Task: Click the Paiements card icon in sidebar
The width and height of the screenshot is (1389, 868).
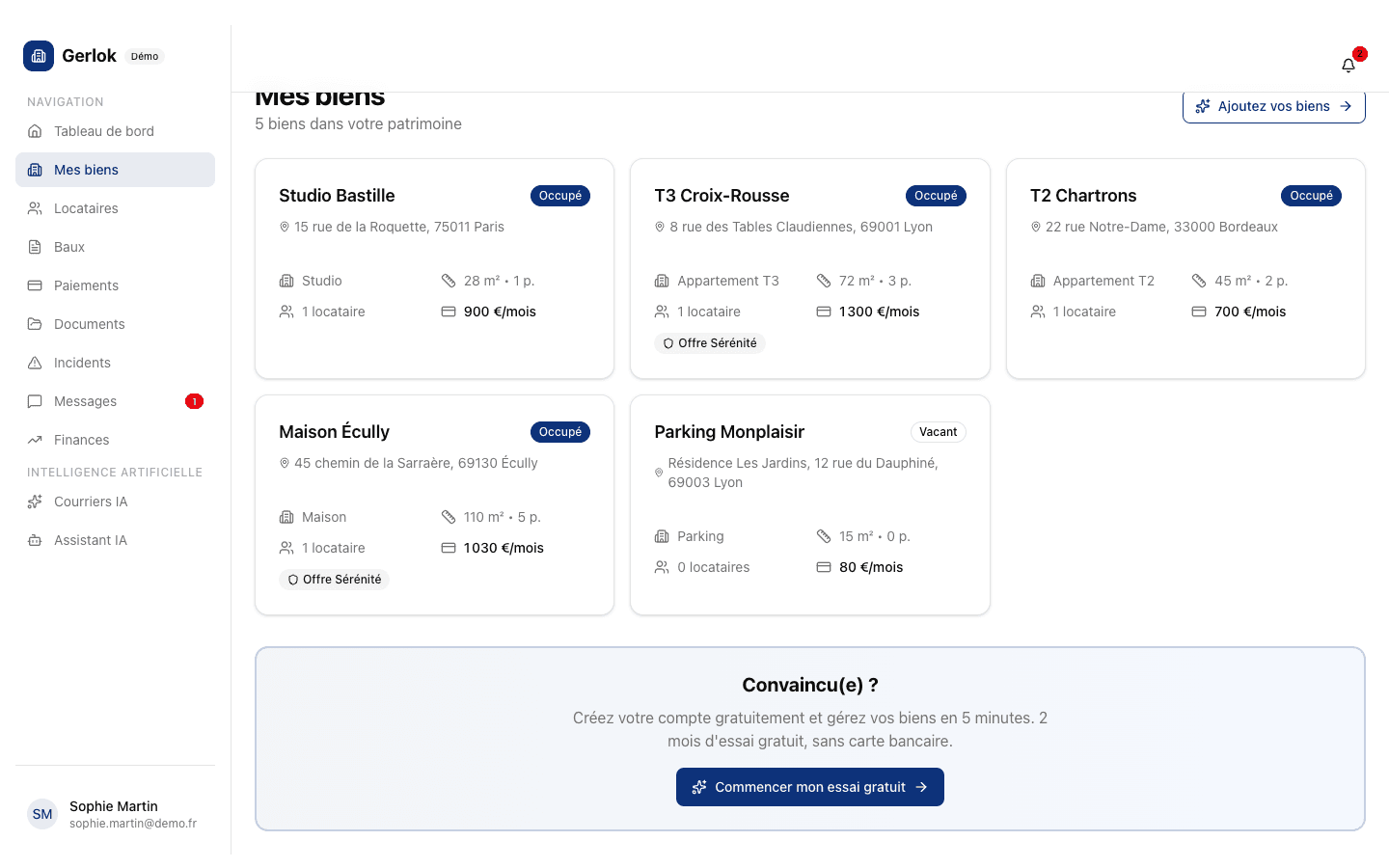Action: 35,285
